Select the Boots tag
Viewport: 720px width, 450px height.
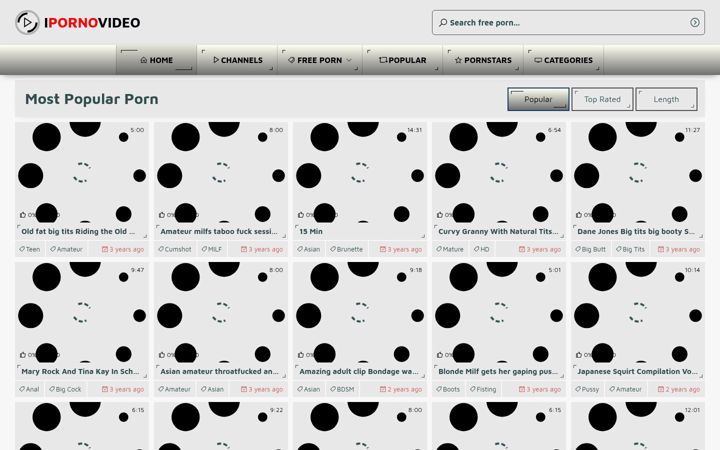(x=448, y=389)
